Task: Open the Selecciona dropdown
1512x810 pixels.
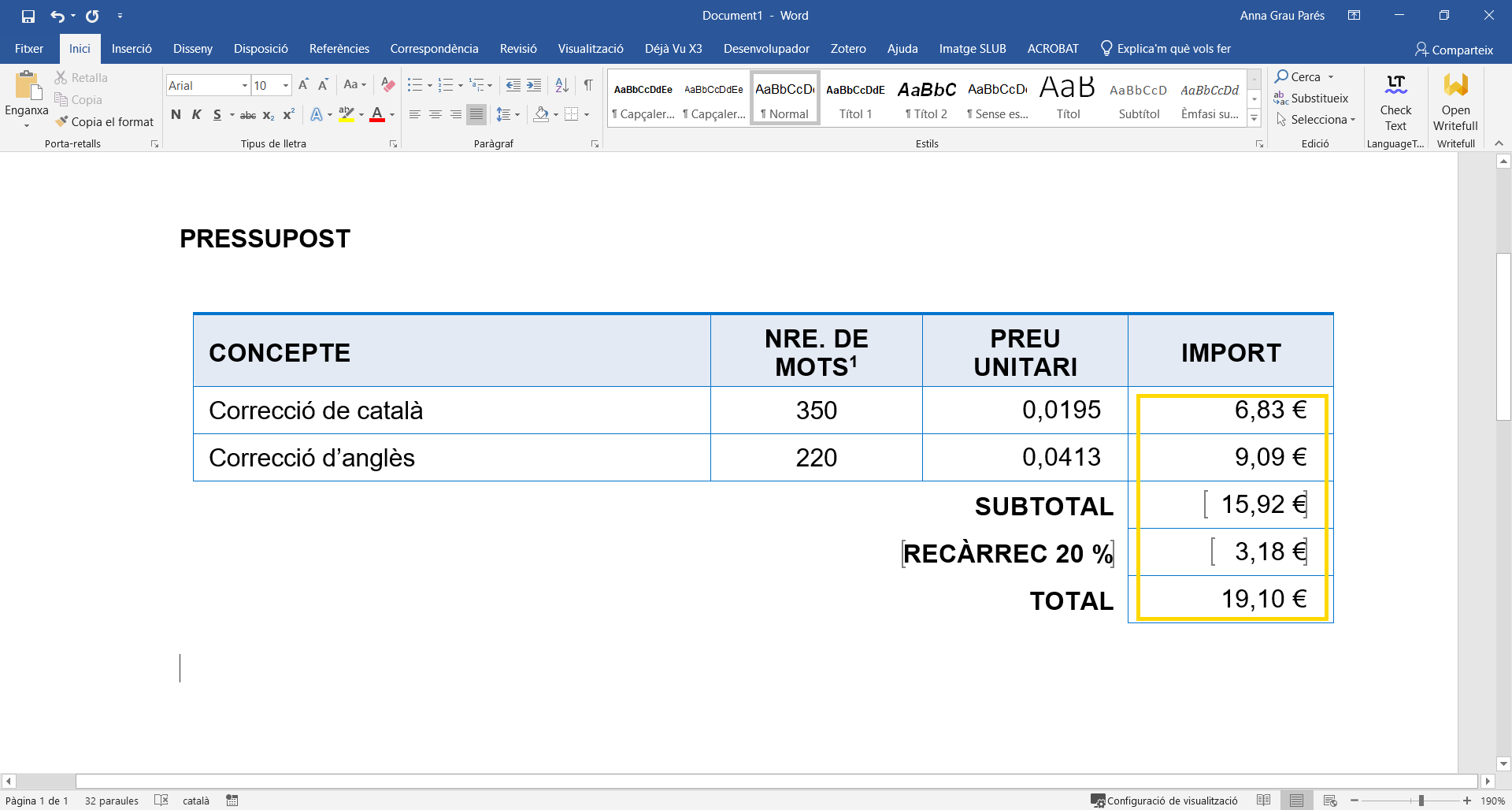Action: click(x=1317, y=120)
